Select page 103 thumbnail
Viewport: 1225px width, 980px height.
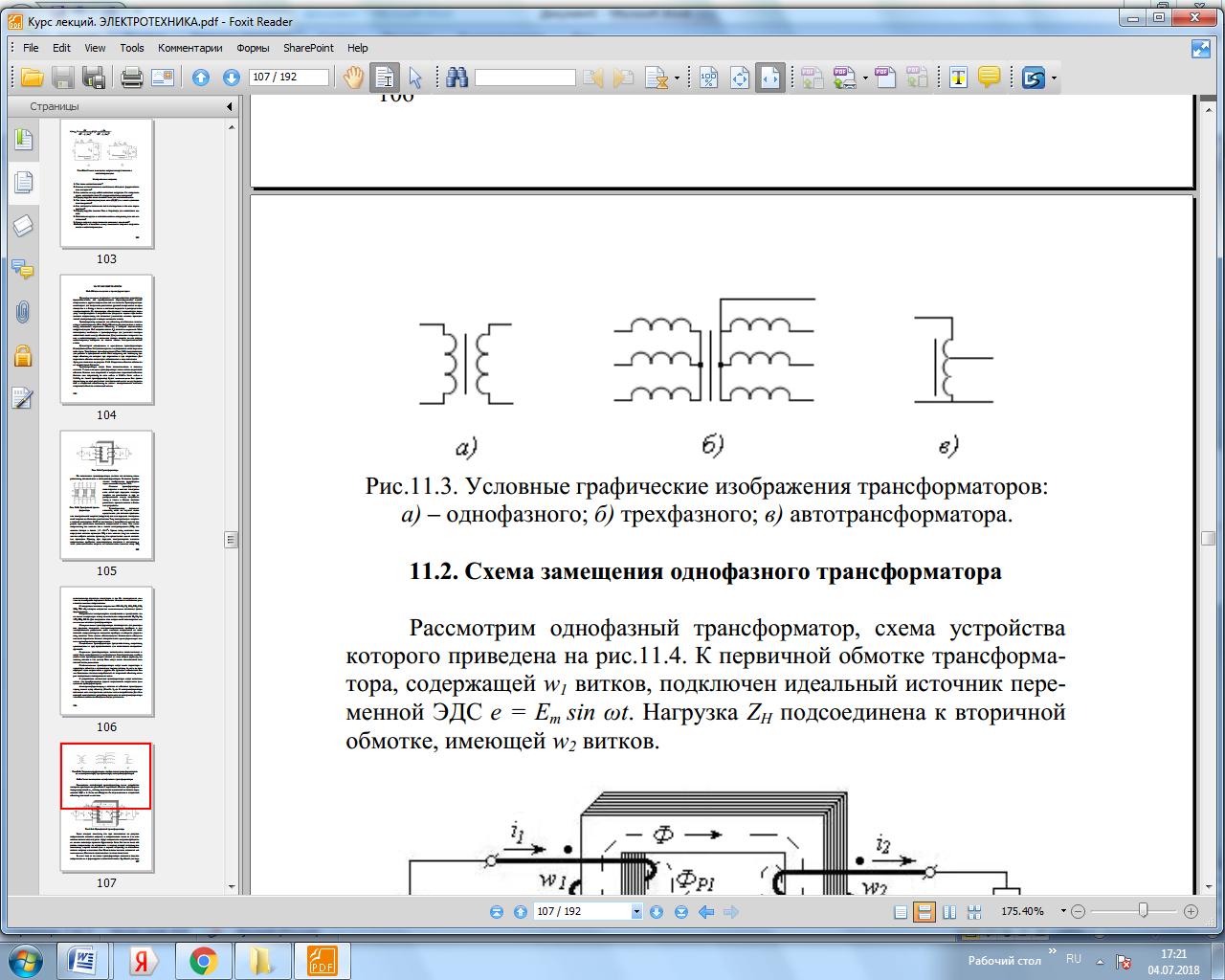[x=106, y=184]
